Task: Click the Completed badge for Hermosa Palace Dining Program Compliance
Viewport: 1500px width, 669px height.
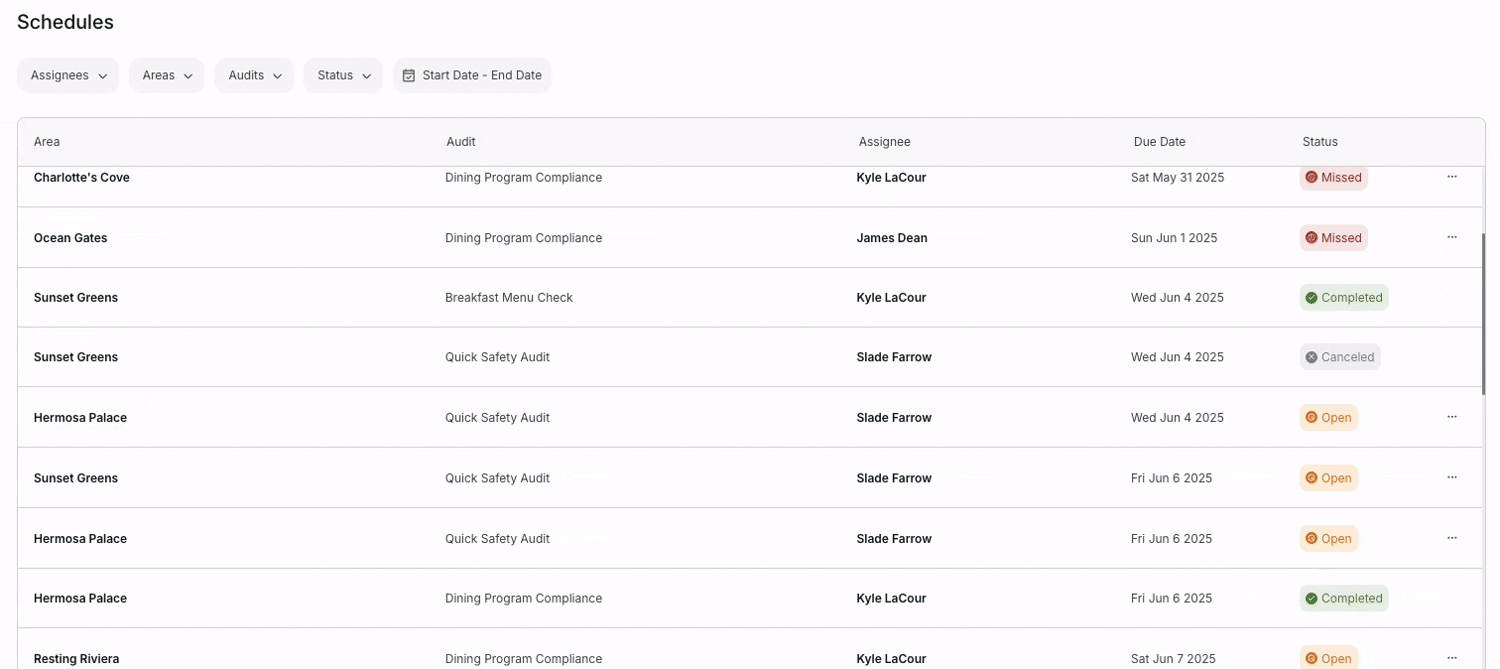Action: point(1344,598)
